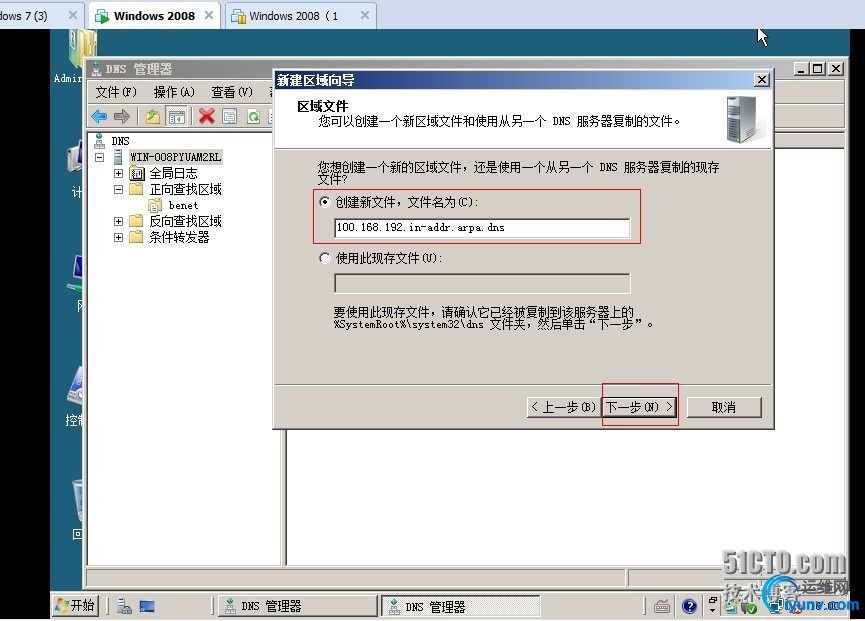This screenshot has width=865, height=621.
Task: Click first DNS 管理器 taskbar button
Action: click(x=297, y=606)
